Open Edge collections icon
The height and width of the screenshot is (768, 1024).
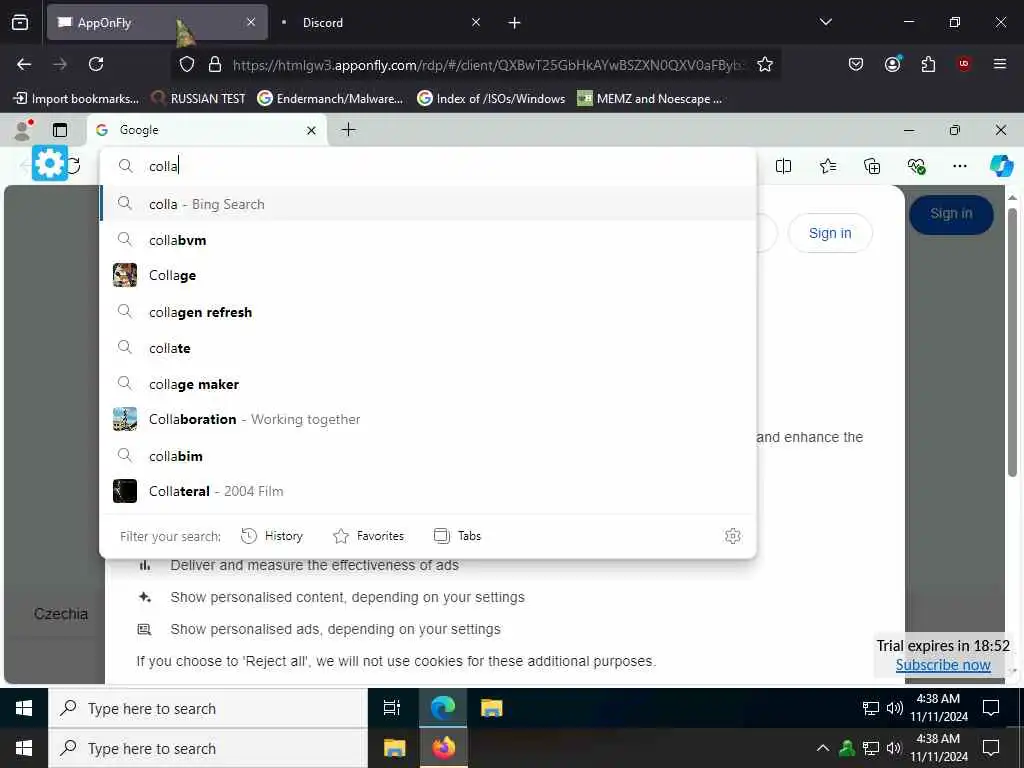point(872,166)
